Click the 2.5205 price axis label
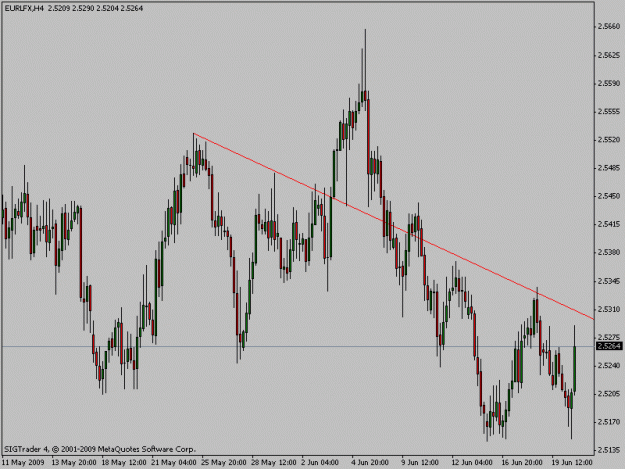Image resolution: width=625 pixels, height=469 pixels. pos(609,394)
